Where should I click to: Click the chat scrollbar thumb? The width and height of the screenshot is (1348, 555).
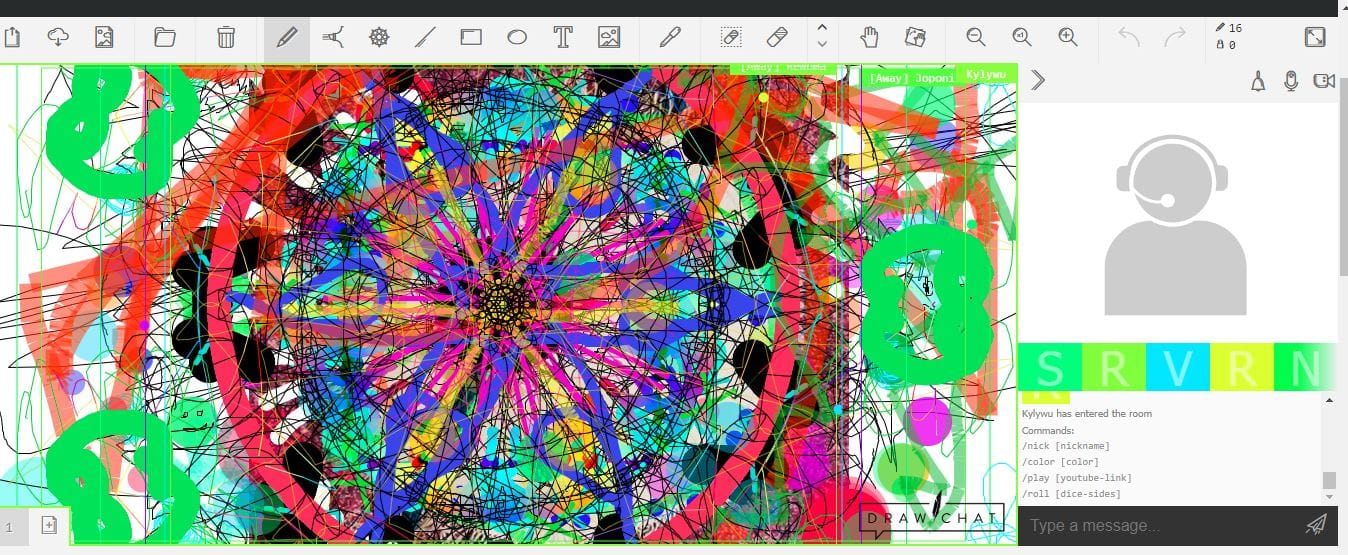1329,481
